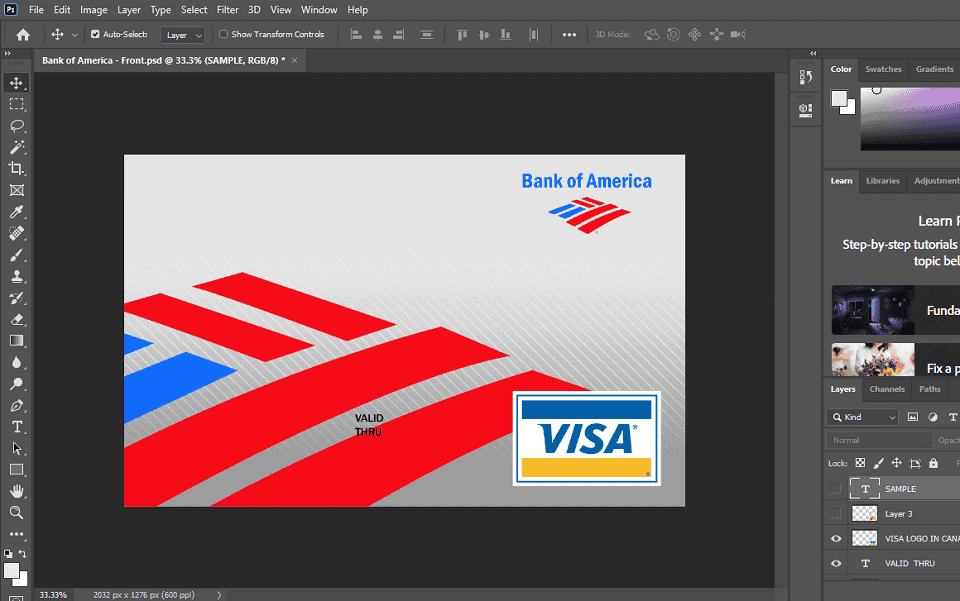The height and width of the screenshot is (601, 960).
Task: Enable Show Transform Controls checkbox
Action: pyautogui.click(x=223, y=34)
